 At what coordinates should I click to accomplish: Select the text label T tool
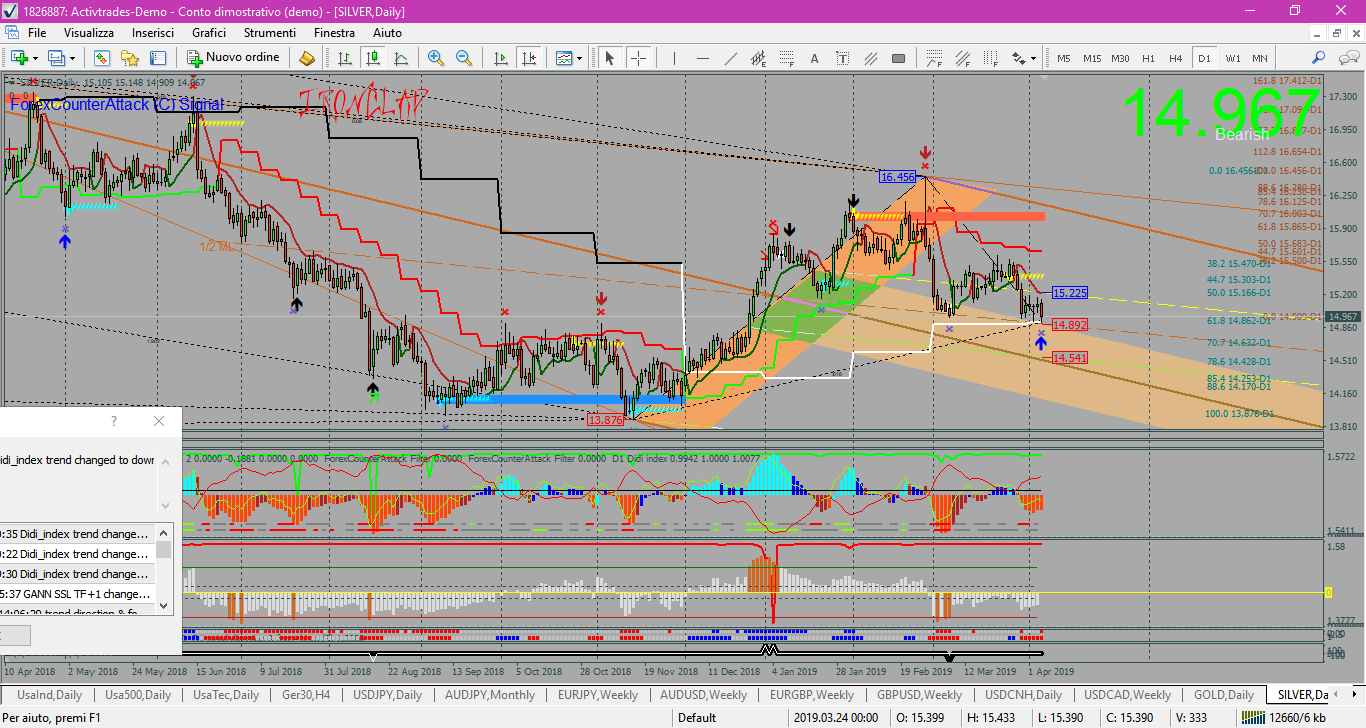click(842, 58)
